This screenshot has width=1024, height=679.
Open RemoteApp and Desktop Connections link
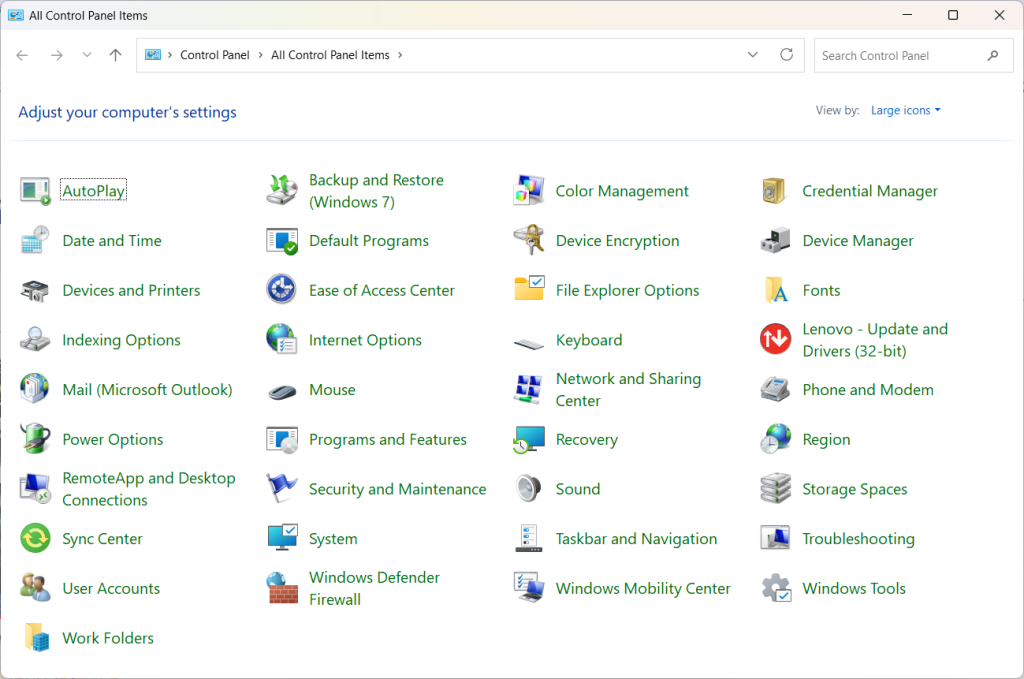pos(149,489)
